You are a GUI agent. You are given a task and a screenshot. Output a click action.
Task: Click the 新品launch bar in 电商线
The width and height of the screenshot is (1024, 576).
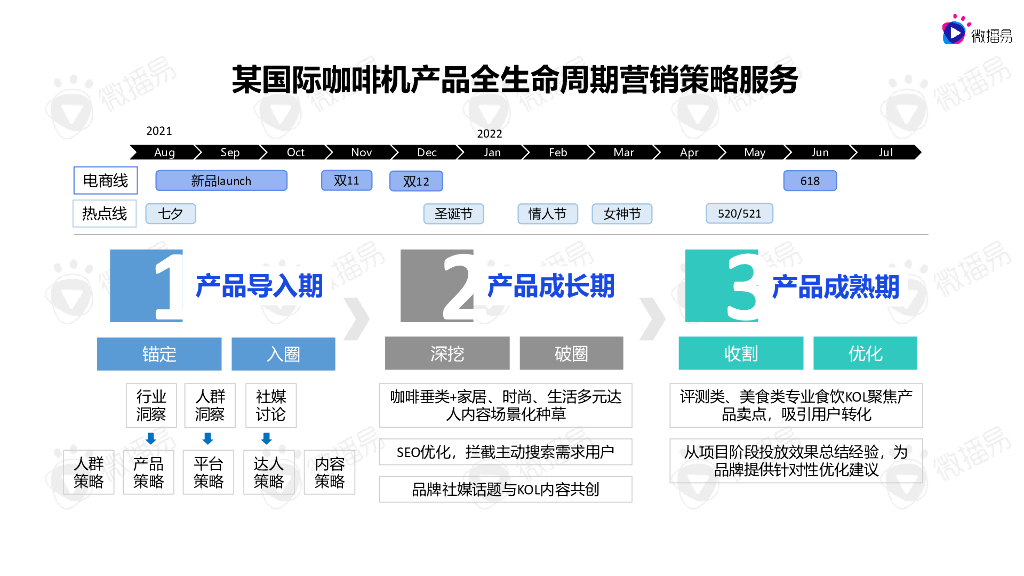pyautogui.click(x=221, y=181)
